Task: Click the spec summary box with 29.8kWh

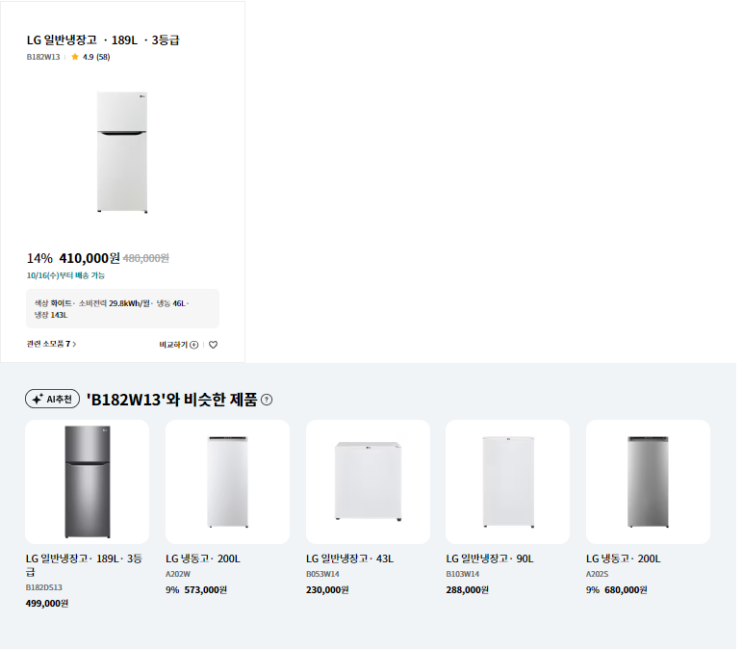Action: (x=122, y=309)
